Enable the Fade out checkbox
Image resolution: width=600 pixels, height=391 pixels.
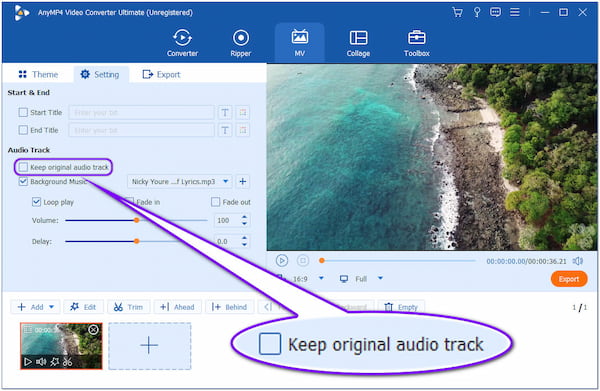215,202
